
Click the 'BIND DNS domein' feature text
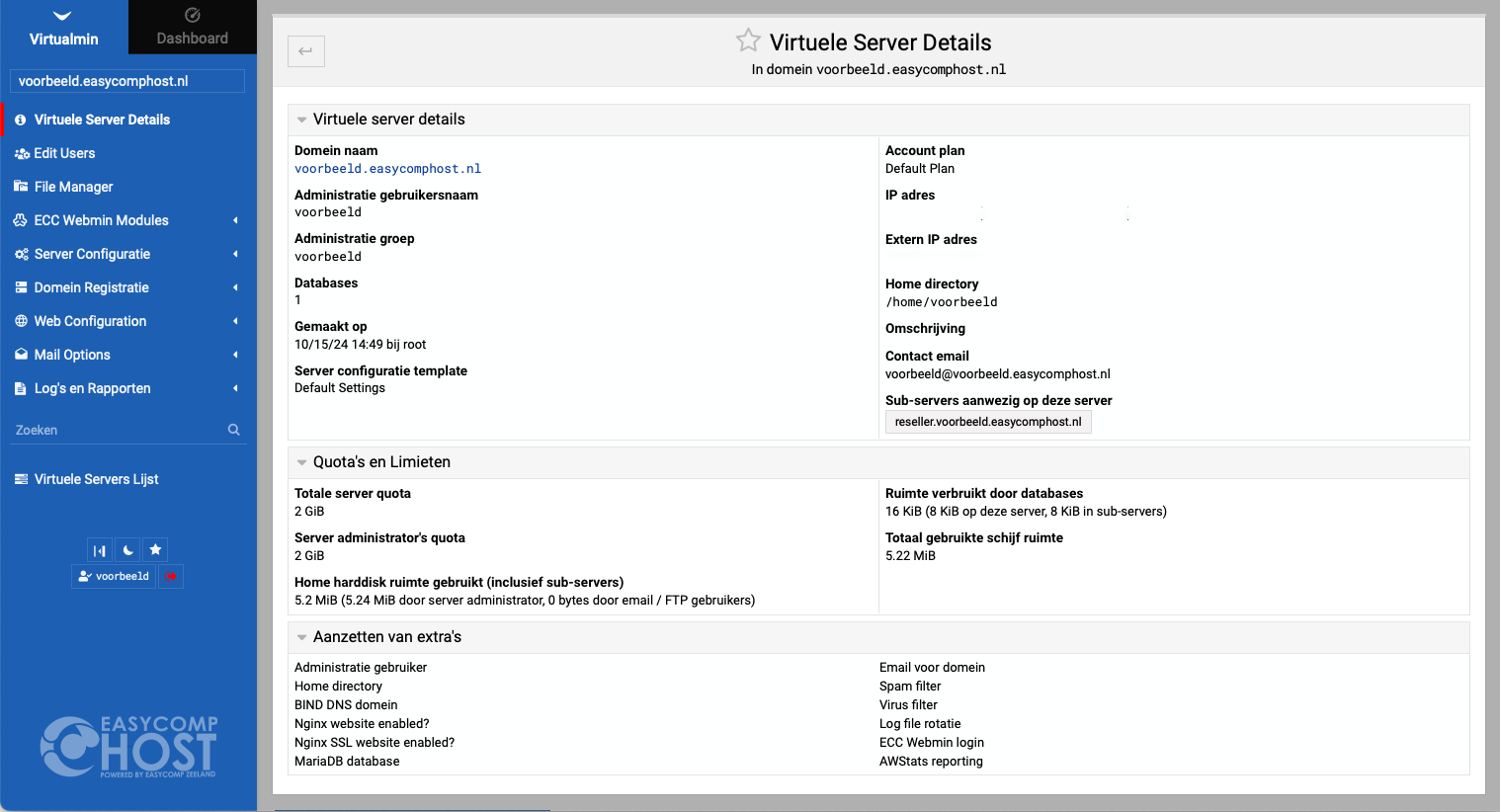point(346,705)
